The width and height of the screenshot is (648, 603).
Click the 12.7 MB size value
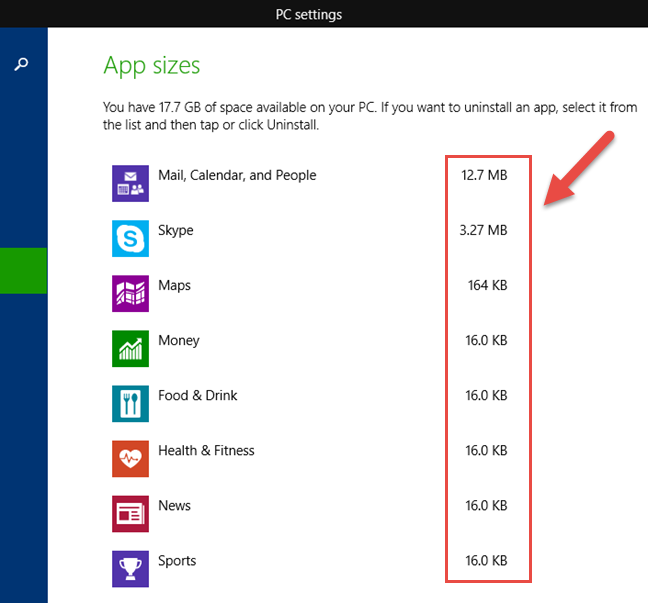pyautogui.click(x=484, y=175)
